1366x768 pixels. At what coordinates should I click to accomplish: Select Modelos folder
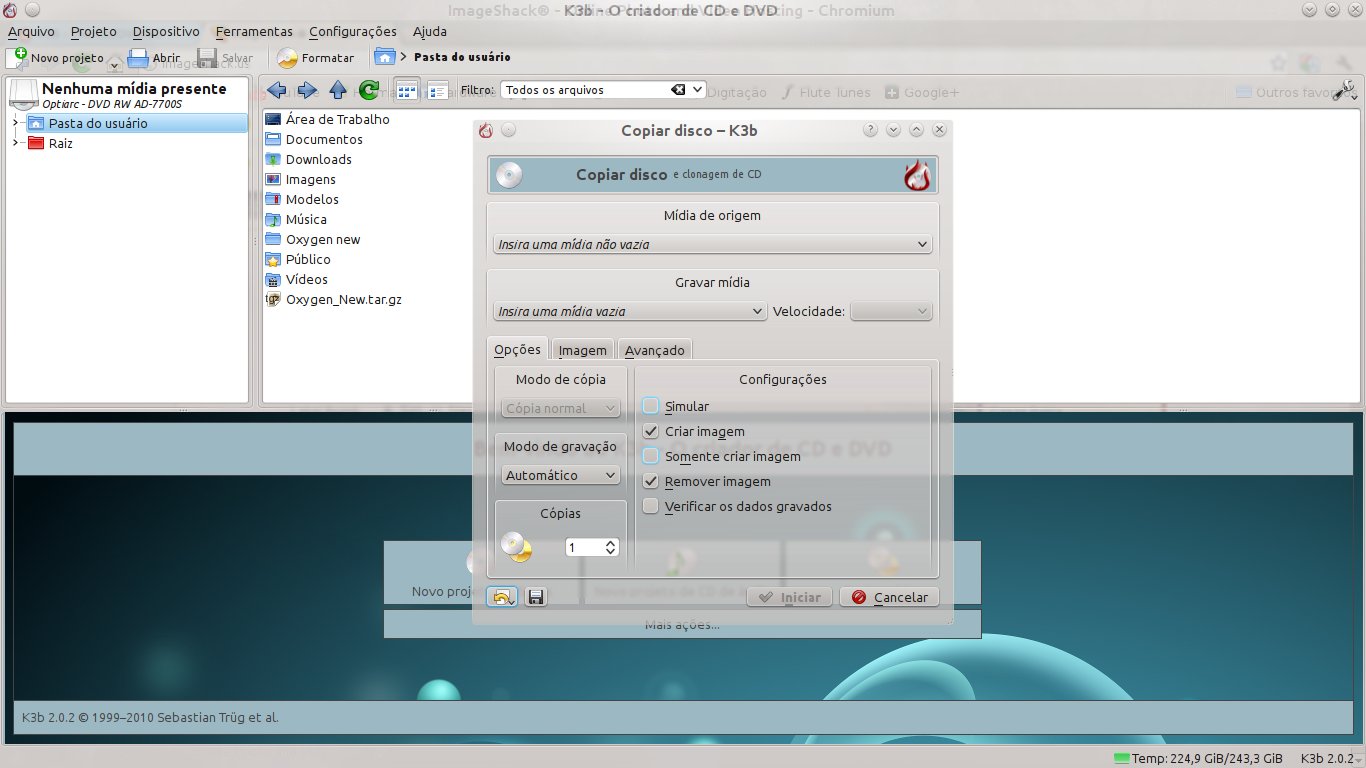(x=302, y=199)
